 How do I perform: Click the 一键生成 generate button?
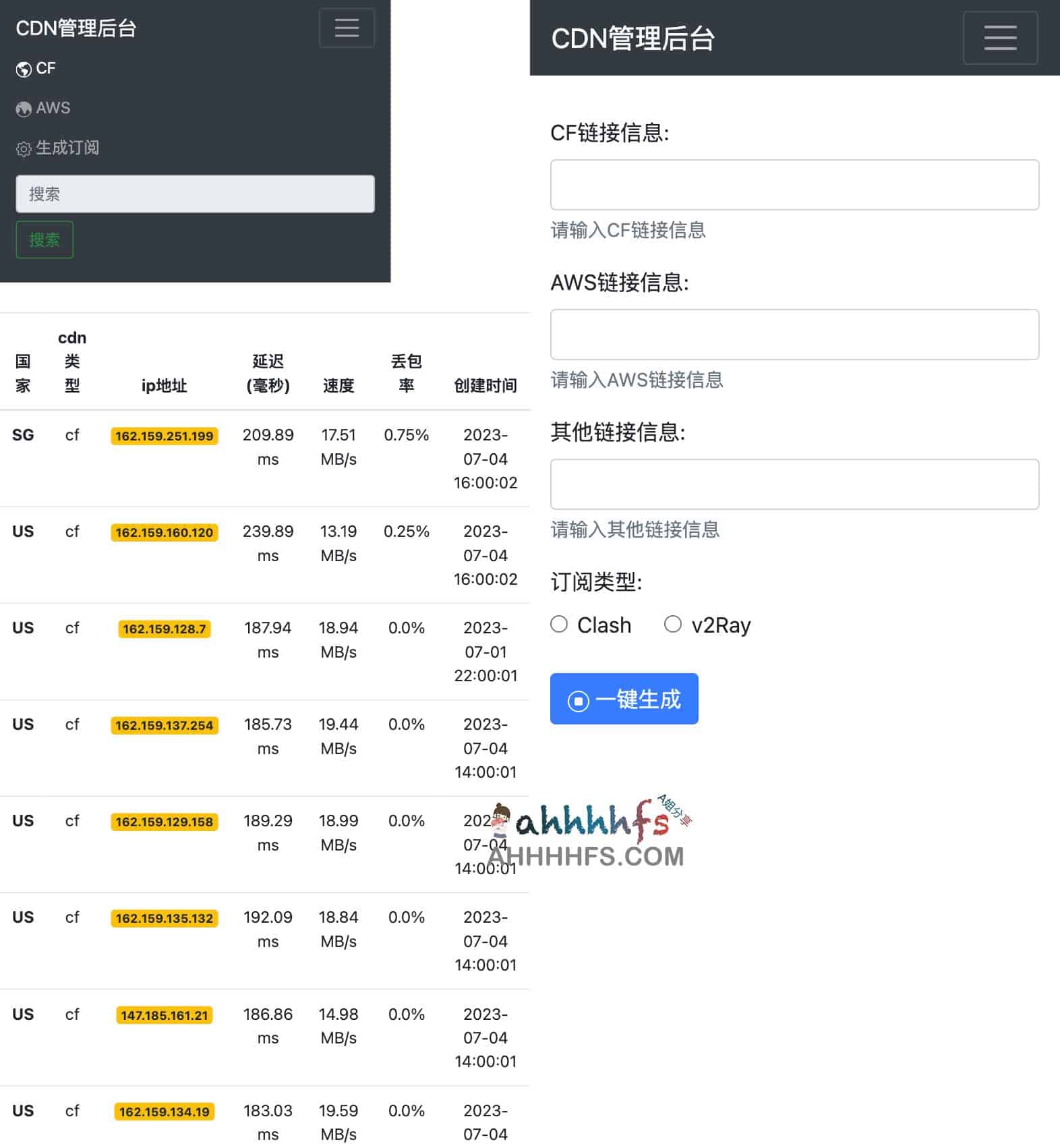624,699
